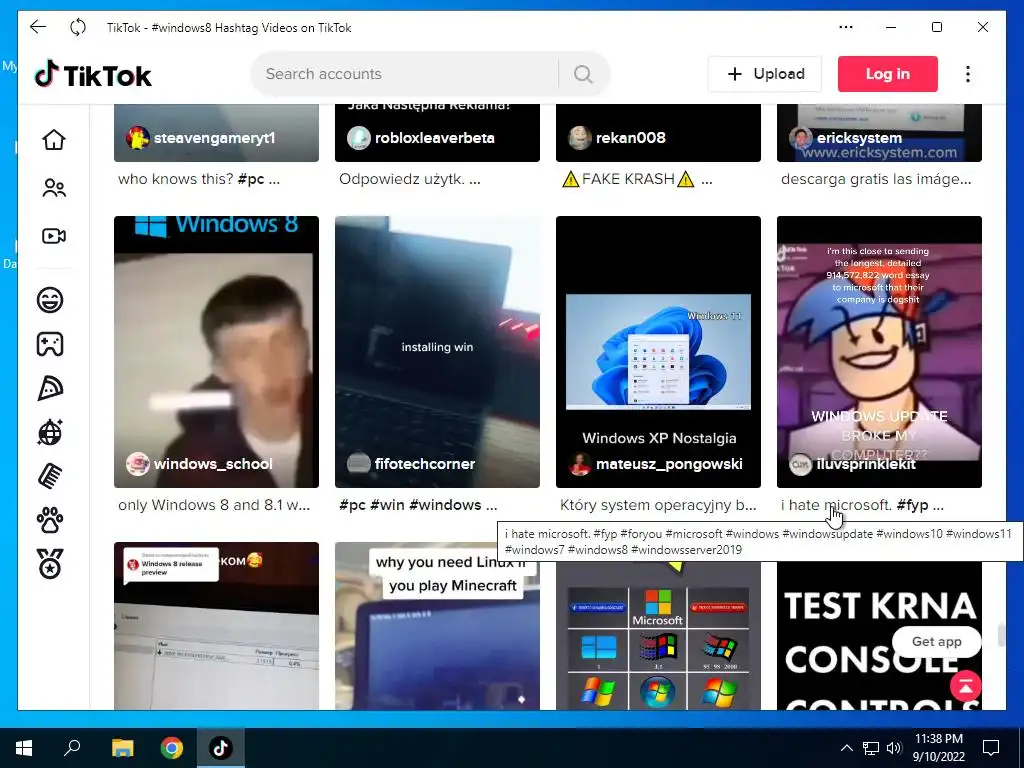Click the Log in button
The width and height of the screenshot is (1024, 768).
pyautogui.click(x=888, y=74)
